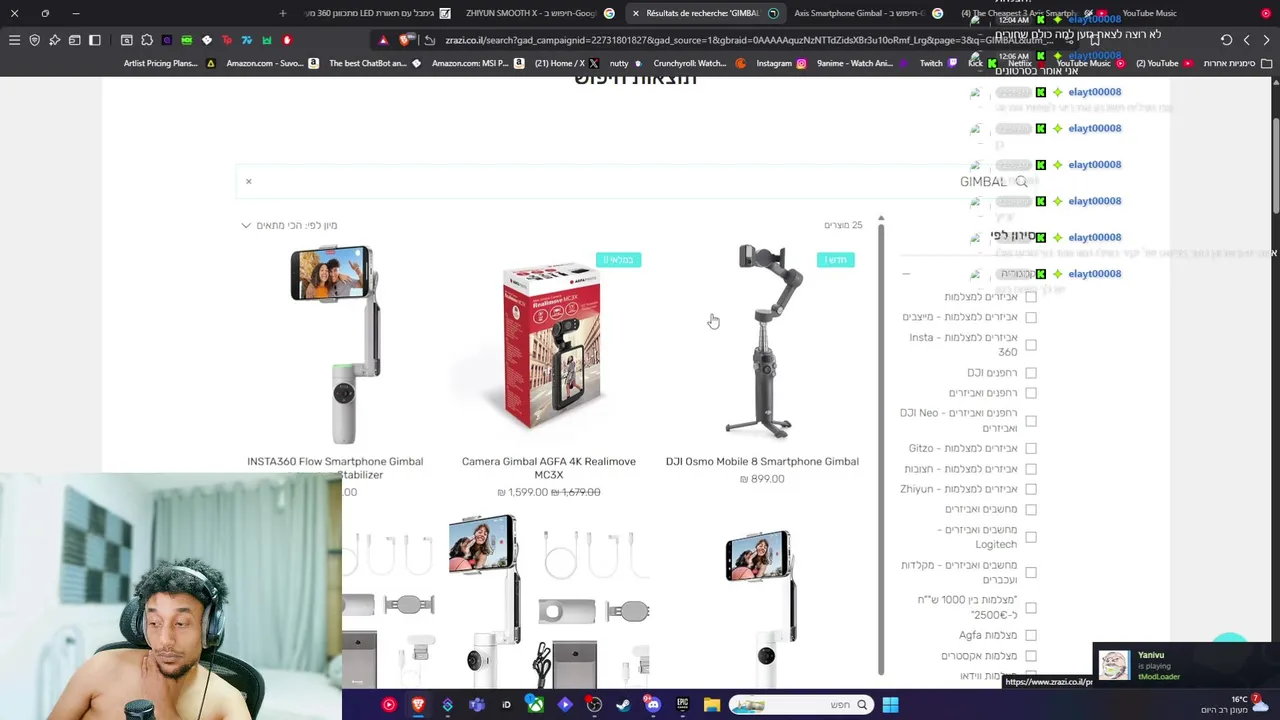Image resolution: width=1280 pixels, height=720 pixels.
Task: Open the Camera Gimbal AGFA 4K Realimove link
Action: pyautogui.click(x=549, y=468)
